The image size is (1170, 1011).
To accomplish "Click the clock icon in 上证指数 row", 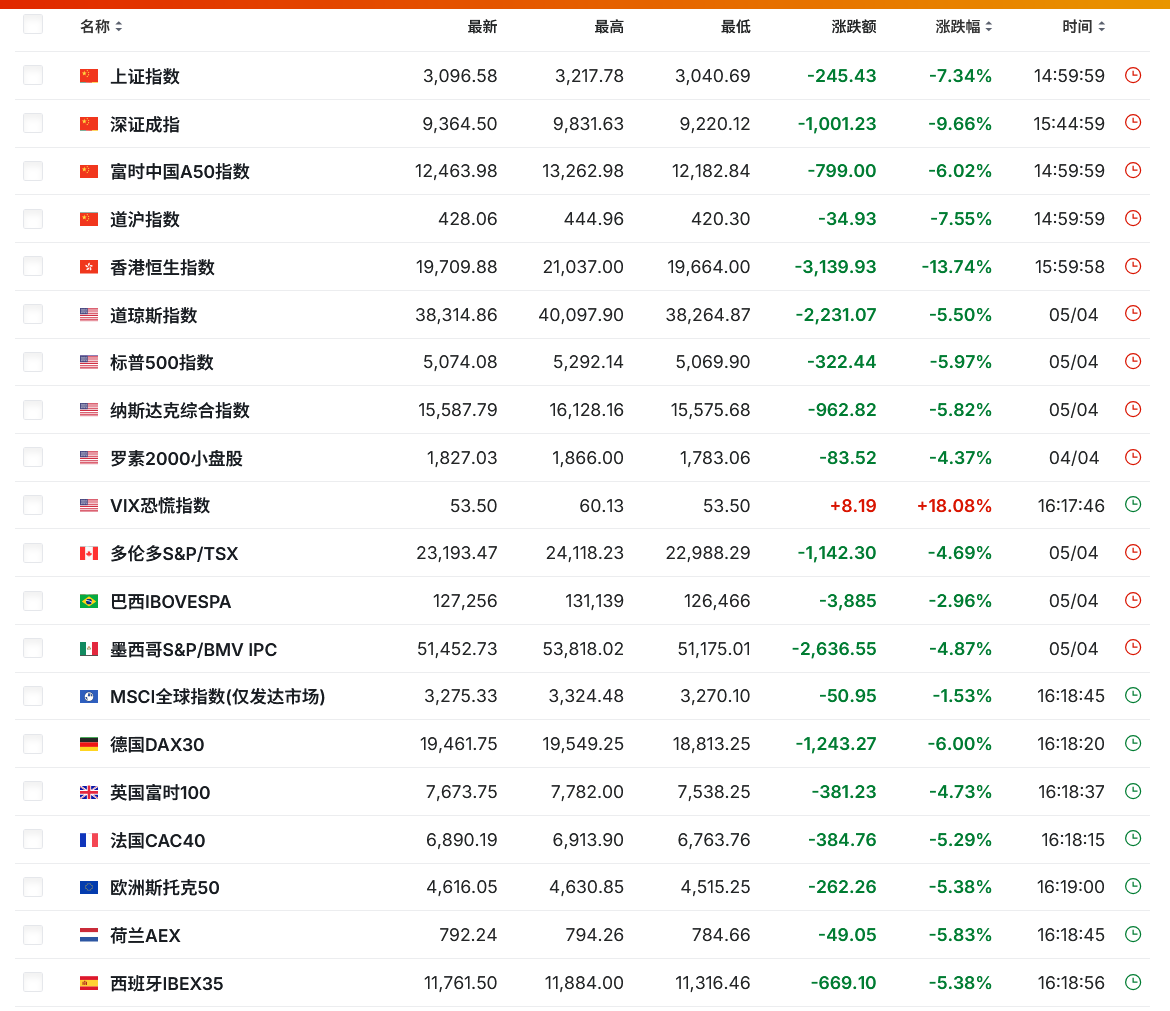I will [x=1133, y=75].
